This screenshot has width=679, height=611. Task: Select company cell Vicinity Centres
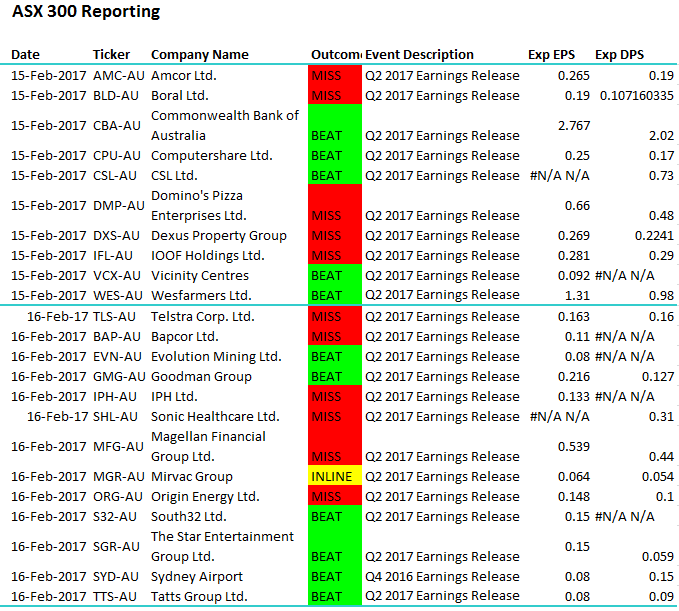[x=200, y=275]
